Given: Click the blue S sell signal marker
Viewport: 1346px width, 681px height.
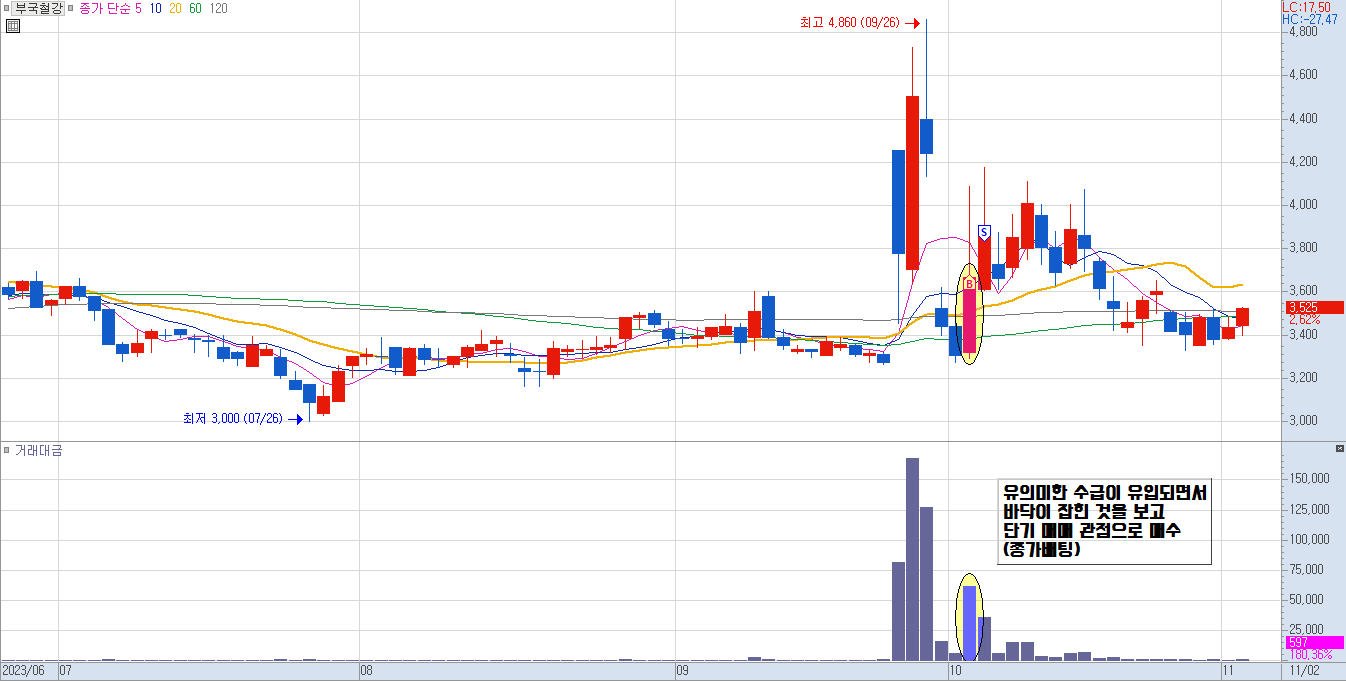Looking at the screenshot, I should coord(984,232).
